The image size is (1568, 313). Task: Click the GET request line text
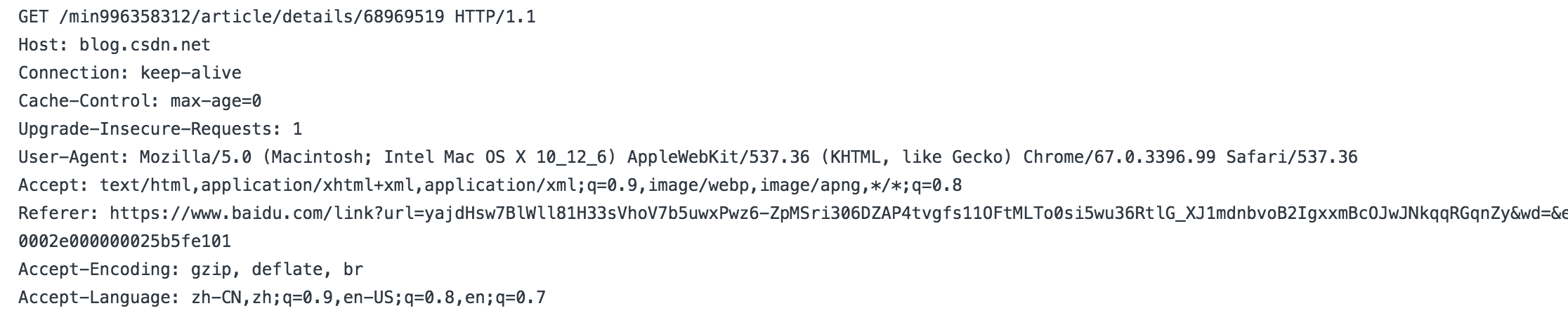(x=277, y=17)
